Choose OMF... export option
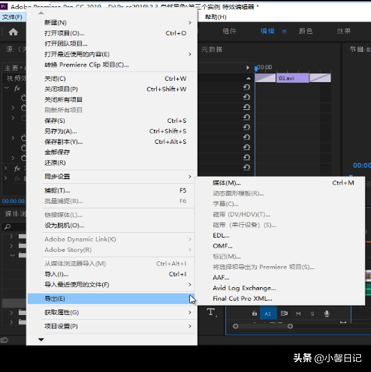The height and width of the screenshot is (372, 371). click(x=280, y=246)
